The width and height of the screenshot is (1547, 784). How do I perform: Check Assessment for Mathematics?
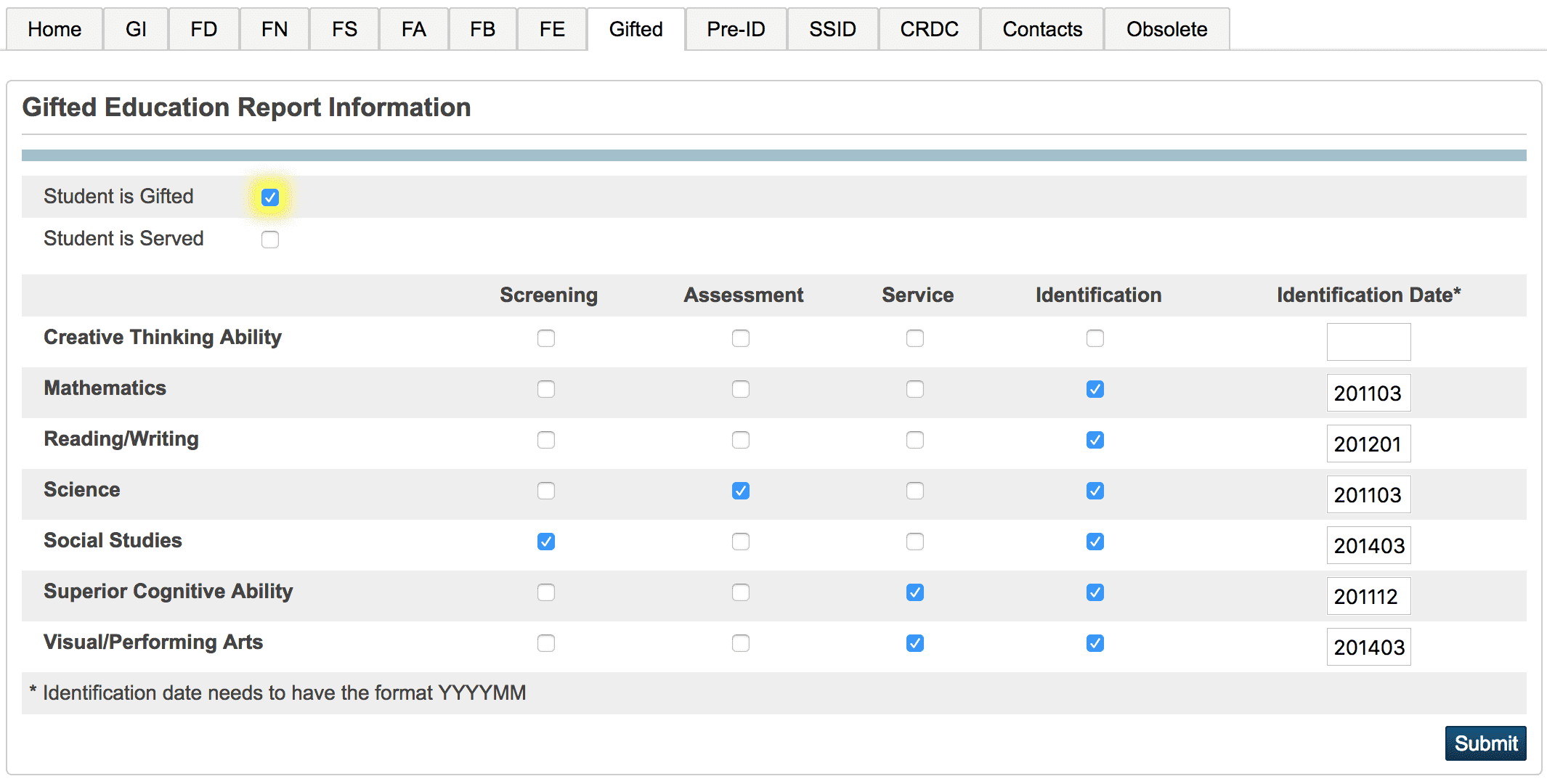[x=740, y=389]
